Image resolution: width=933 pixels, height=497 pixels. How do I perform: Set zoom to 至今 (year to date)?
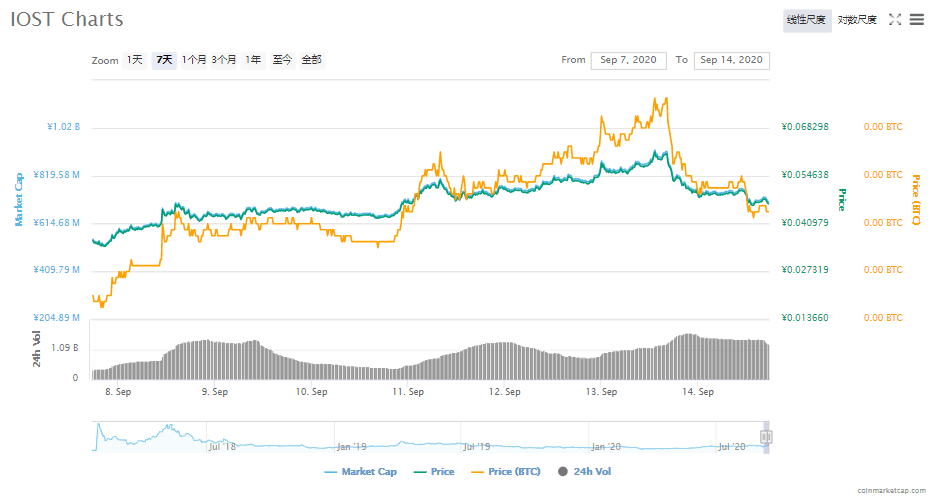[283, 60]
